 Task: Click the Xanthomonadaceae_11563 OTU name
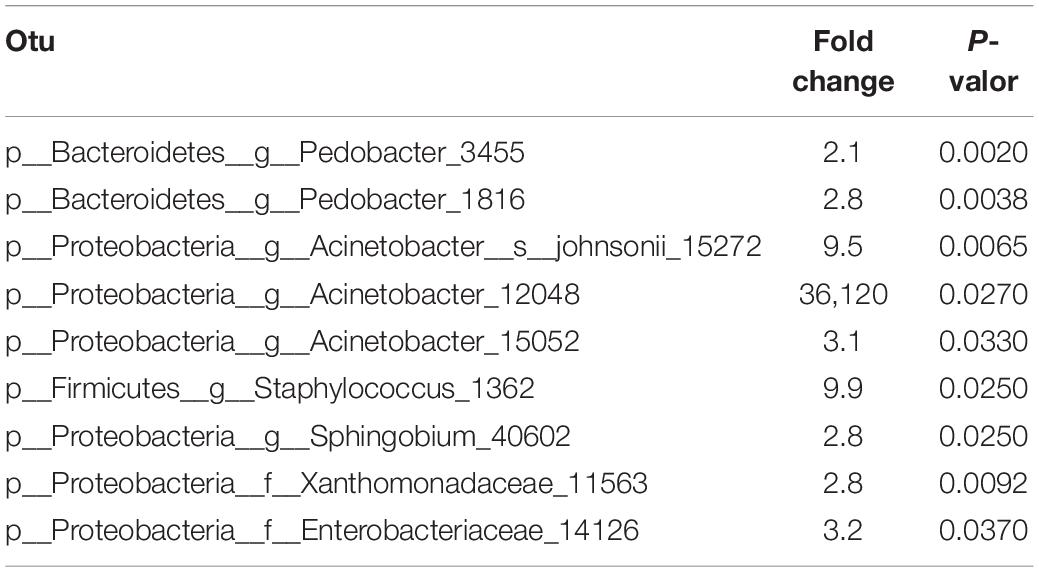326,484
